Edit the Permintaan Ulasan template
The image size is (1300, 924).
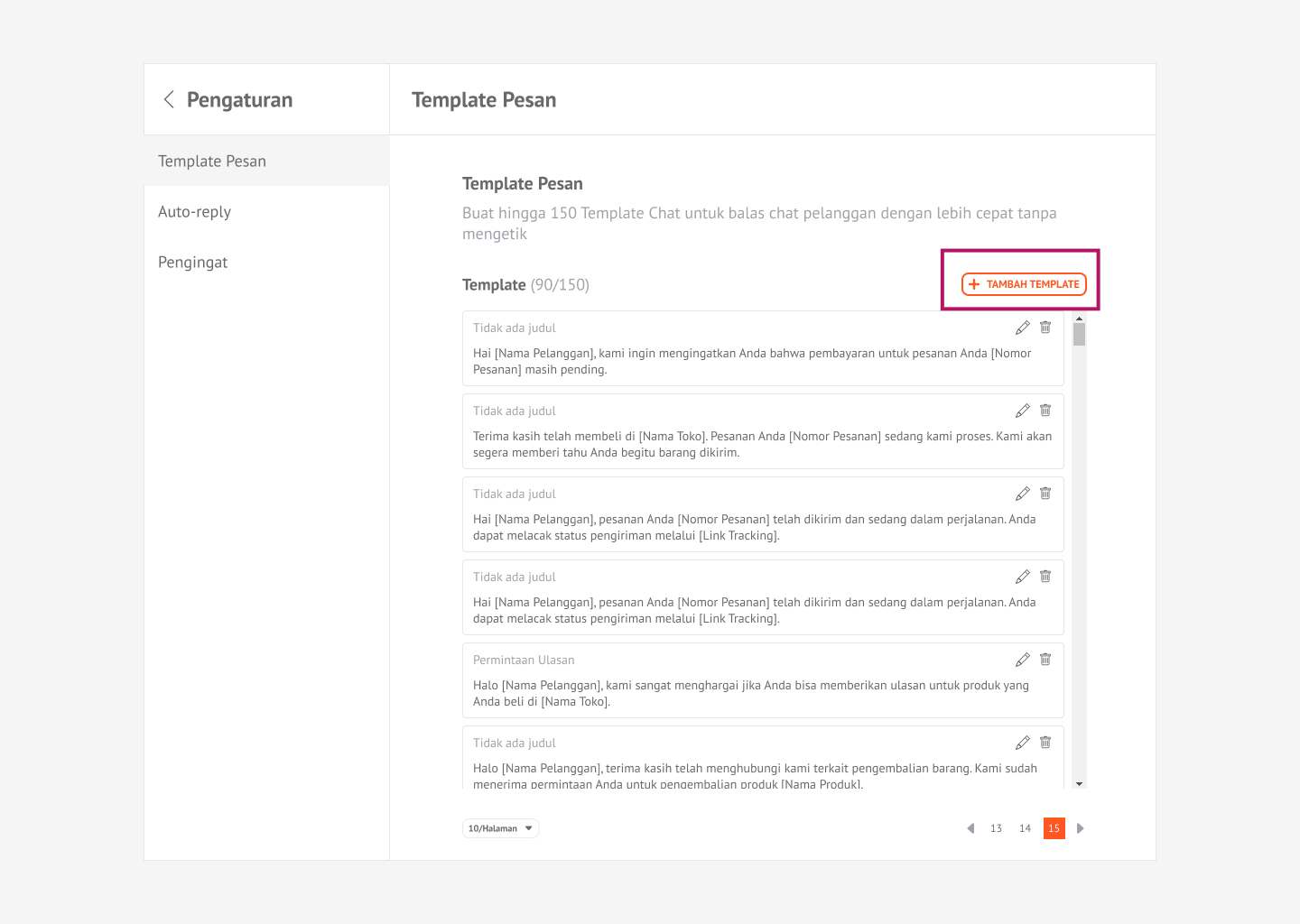tap(1022, 660)
